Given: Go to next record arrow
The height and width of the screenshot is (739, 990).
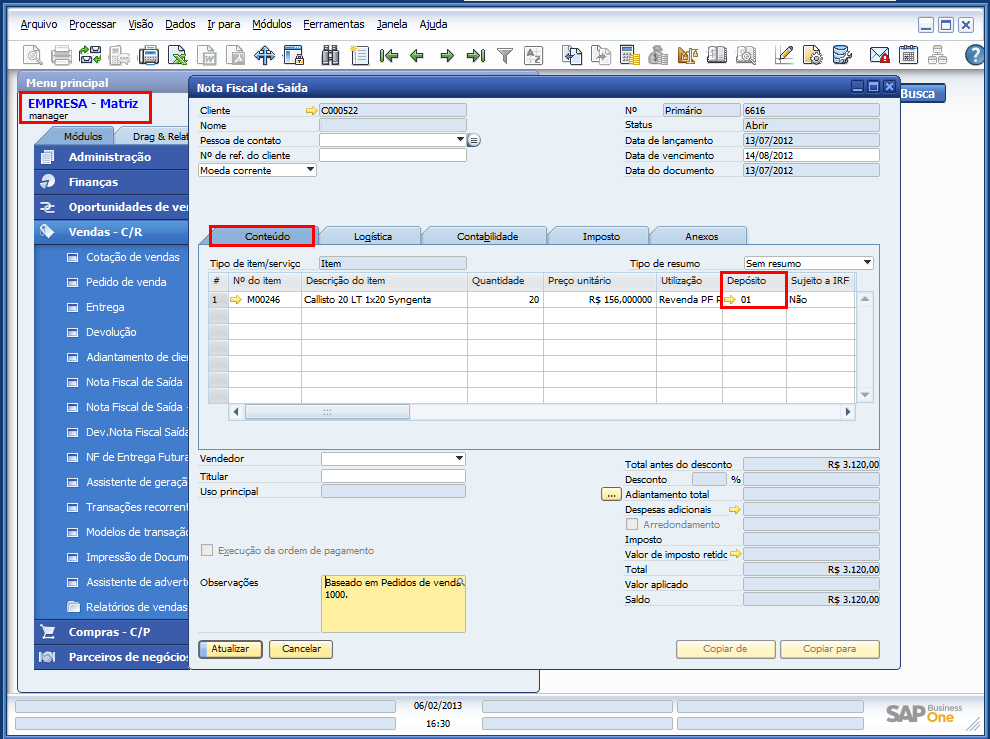Looking at the screenshot, I should 447,56.
